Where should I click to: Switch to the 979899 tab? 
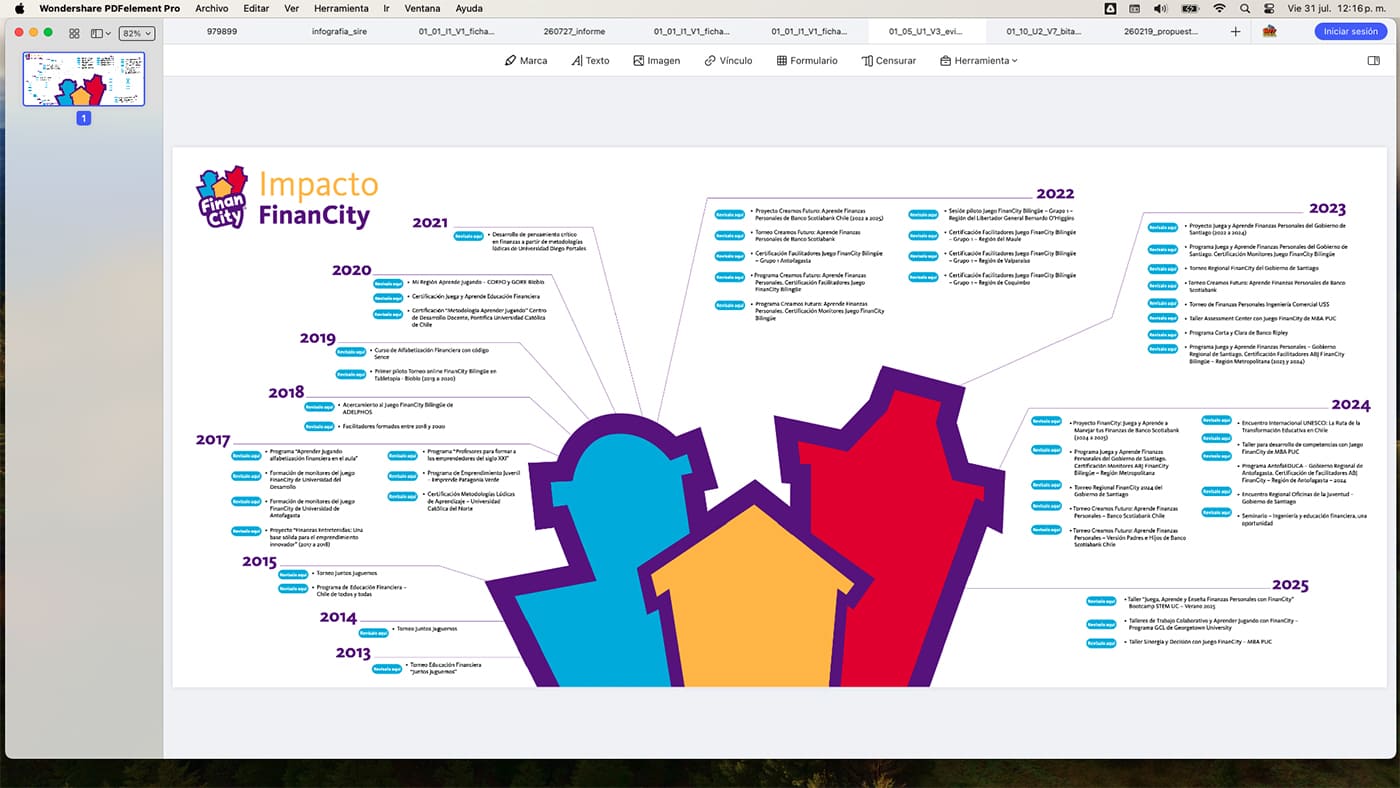(222, 32)
